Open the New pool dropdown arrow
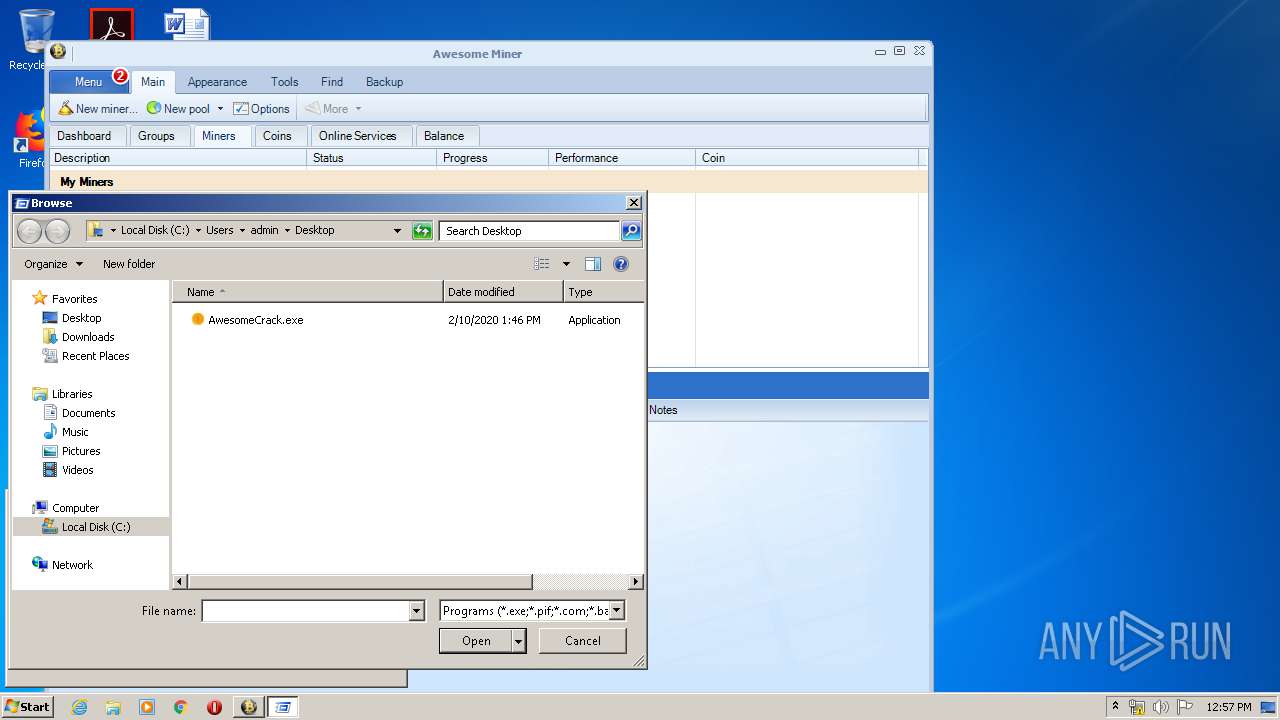This screenshot has width=1280, height=720. (220, 108)
